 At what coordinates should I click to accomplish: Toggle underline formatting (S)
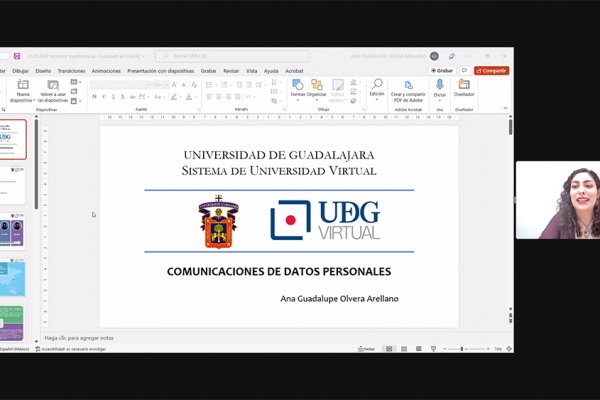pyautogui.click(x=113, y=97)
